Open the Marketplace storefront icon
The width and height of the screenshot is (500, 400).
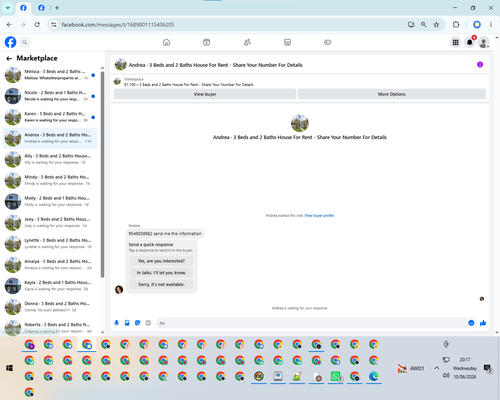coord(287,42)
